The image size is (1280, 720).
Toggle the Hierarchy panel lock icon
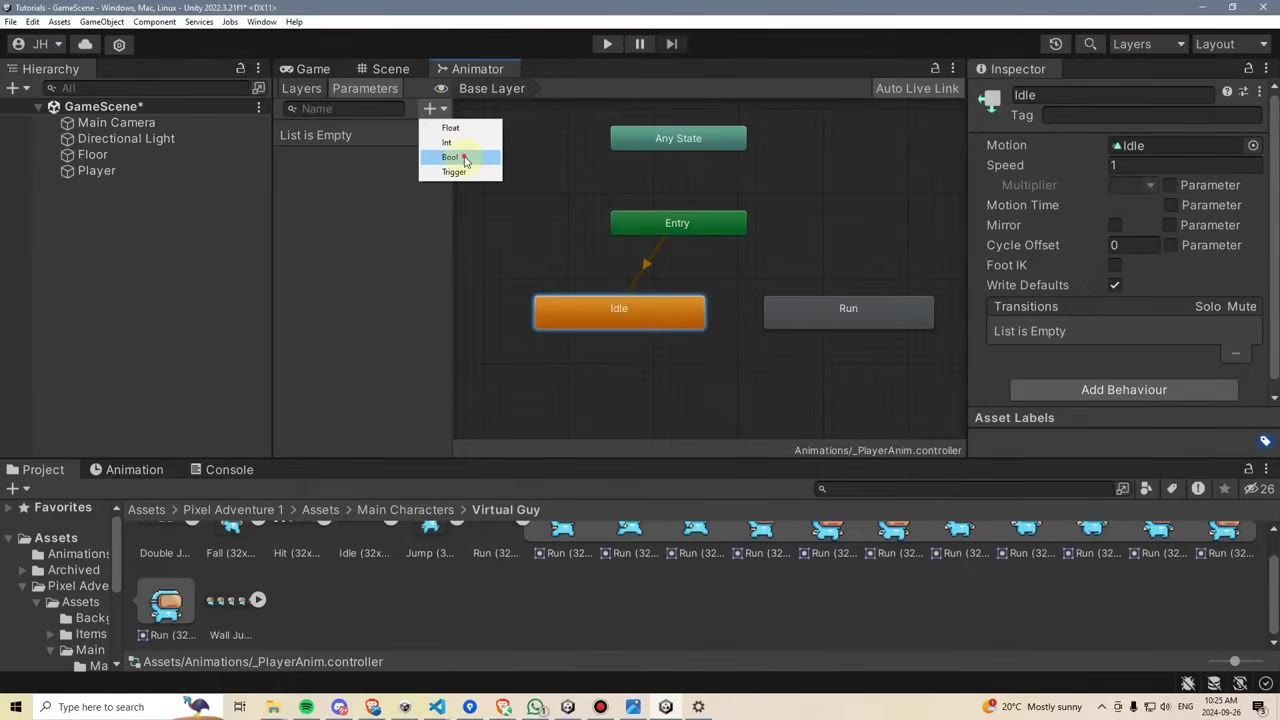[x=240, y=68]
